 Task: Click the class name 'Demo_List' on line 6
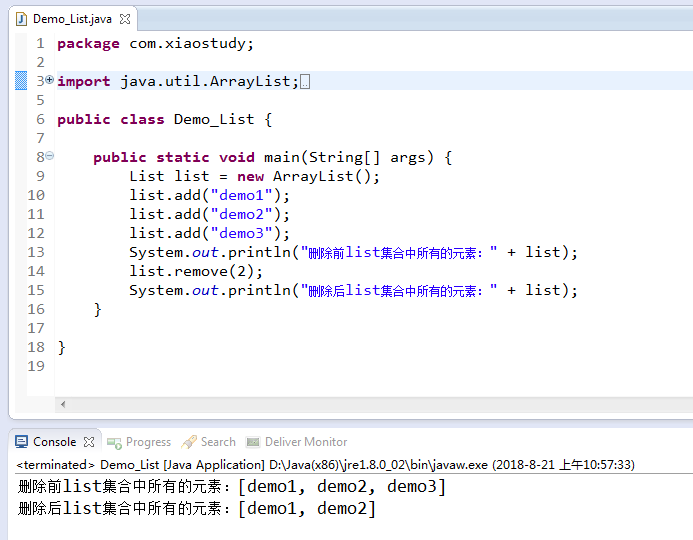point(214,119)
